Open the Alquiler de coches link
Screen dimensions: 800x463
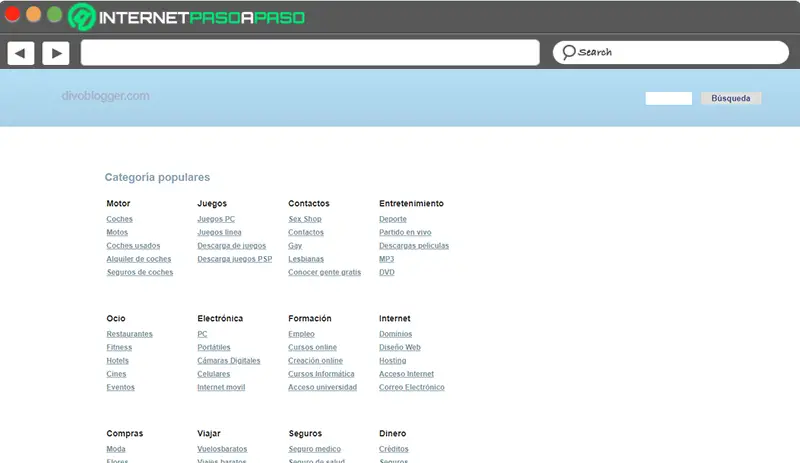pos(139,259)
